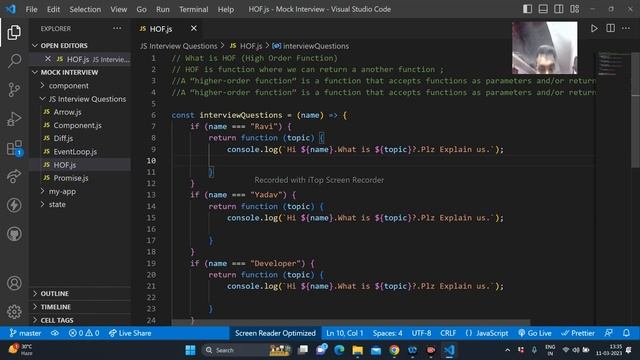Close HOF.js in Open Editors list
Viewport: 640px width, 360px height.
coord(48,59)
